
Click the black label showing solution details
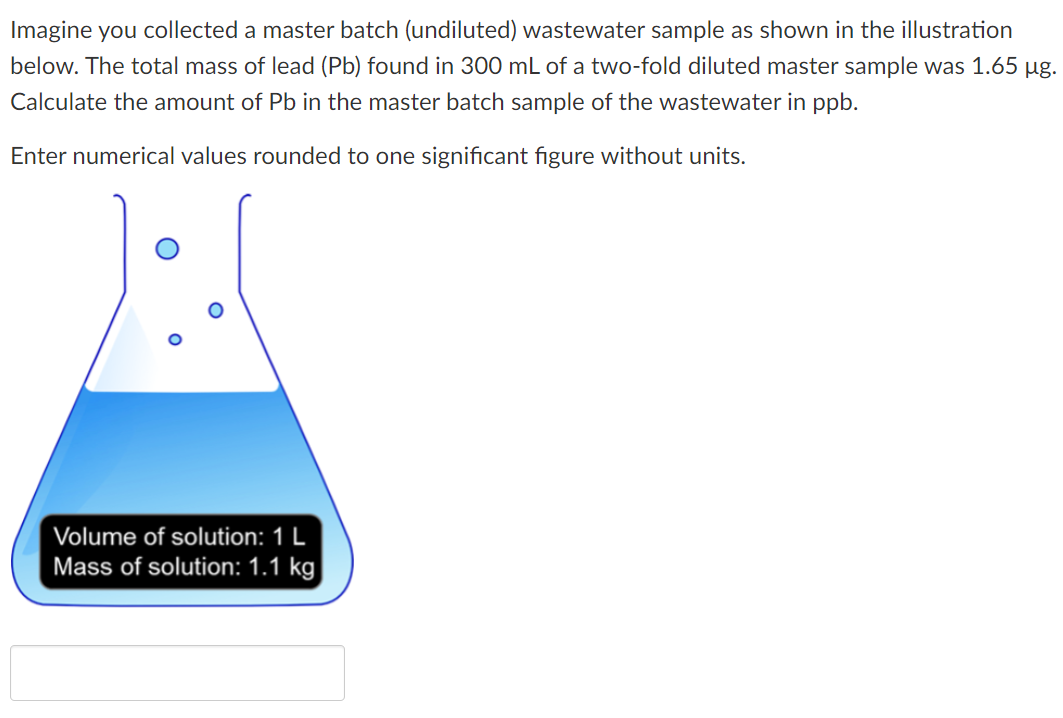(x=183, y=551)
